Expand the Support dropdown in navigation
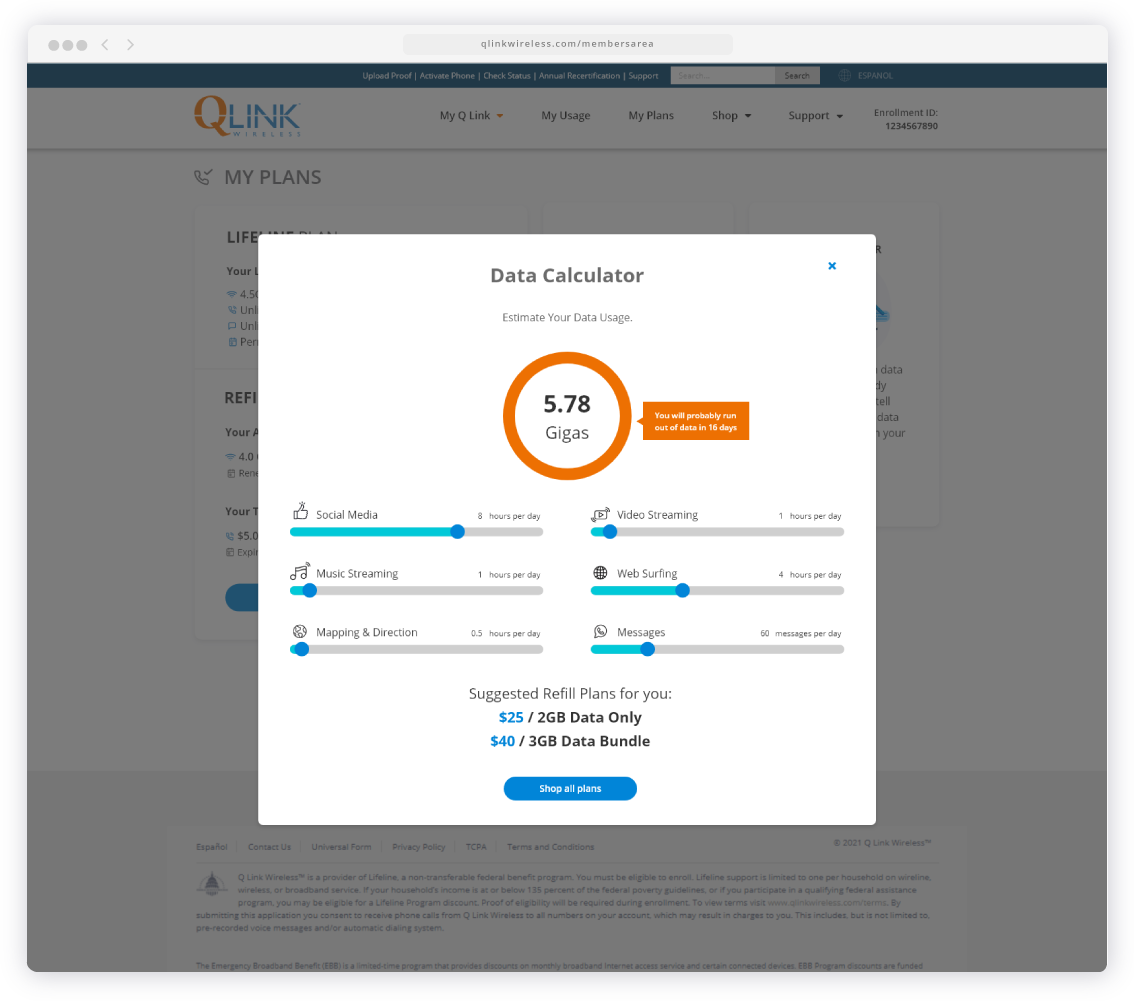The height and width of the screenshot is (1001, 1134). point(816,116)
